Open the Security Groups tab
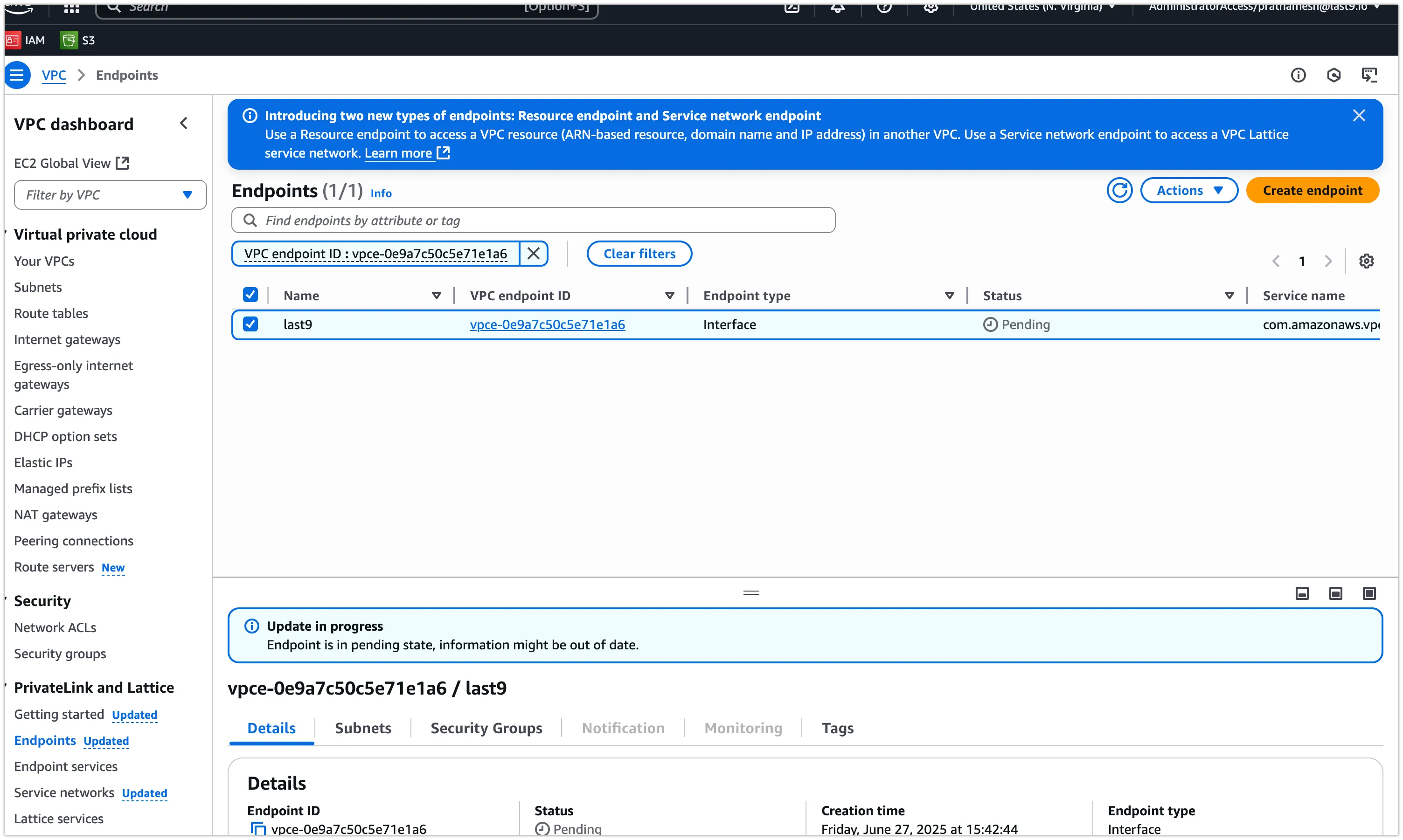The width and height of the screenshot is (1403, 840). click(x=486, y=728)
